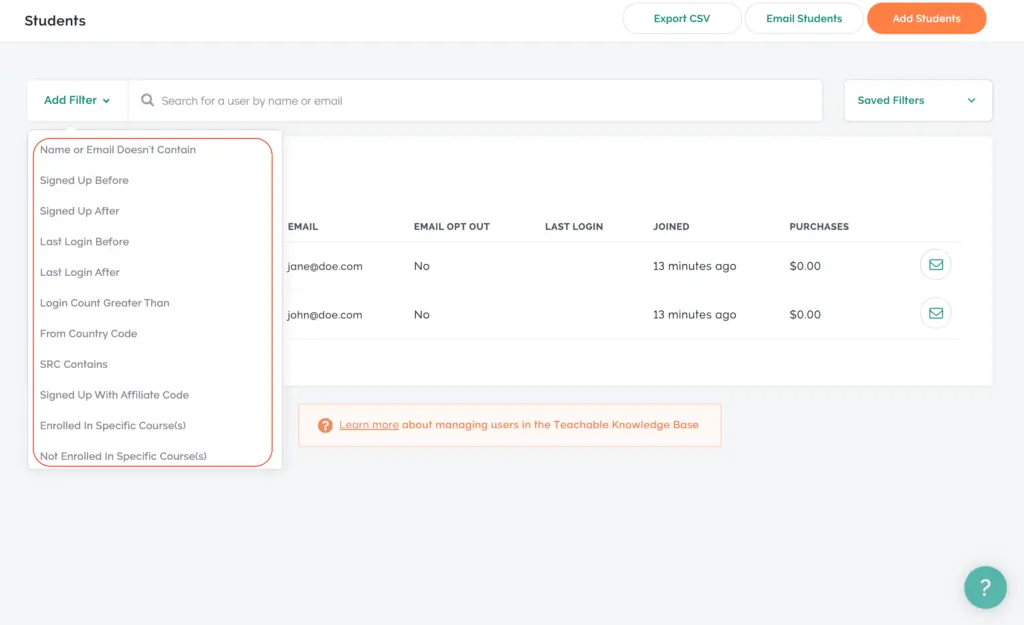The height and width of the screenshot is (625, 1024).
Task: Open the 'Learn more' knowledge base link
Action: 369,425
